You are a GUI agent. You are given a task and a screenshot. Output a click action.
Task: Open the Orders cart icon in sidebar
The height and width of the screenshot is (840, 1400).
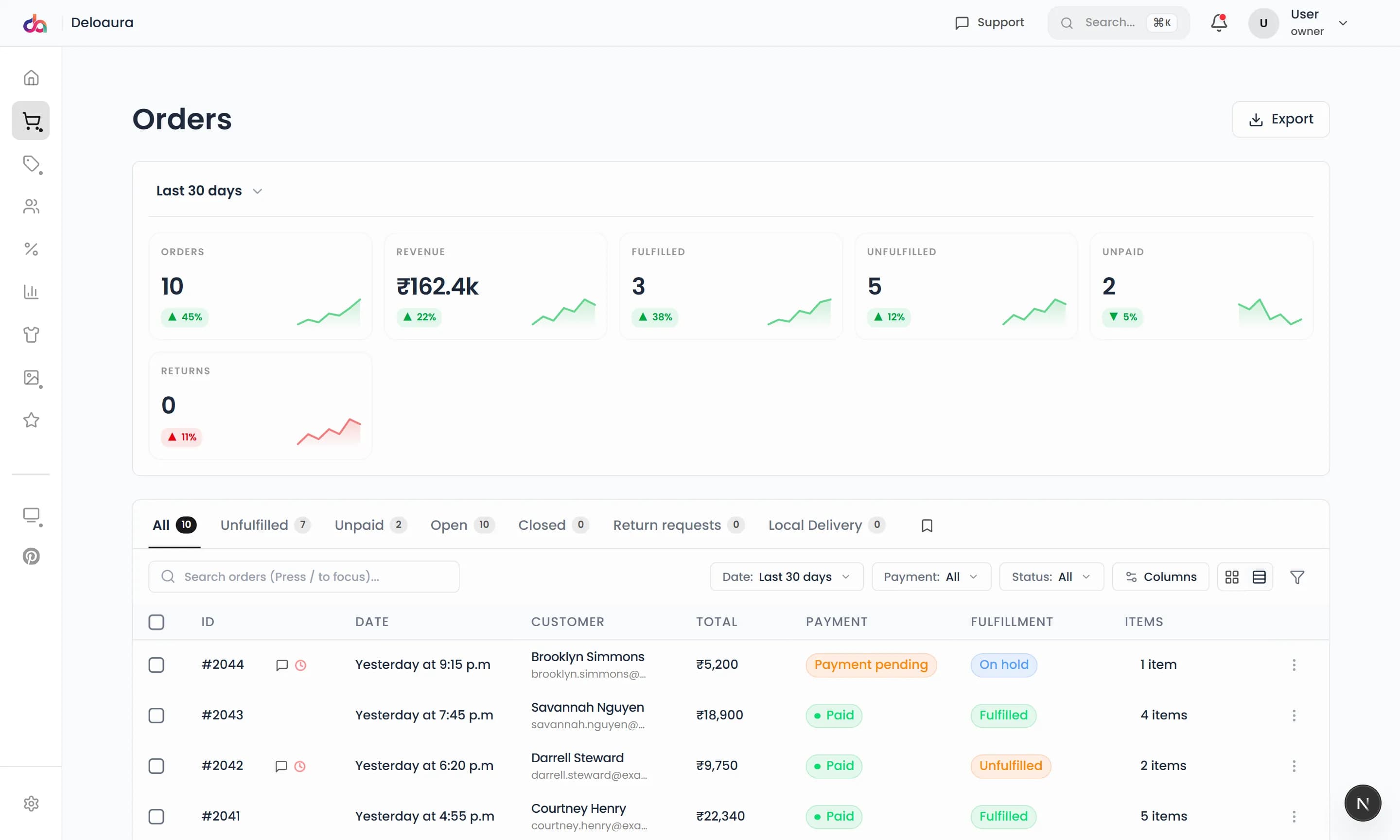click(31, 120)
